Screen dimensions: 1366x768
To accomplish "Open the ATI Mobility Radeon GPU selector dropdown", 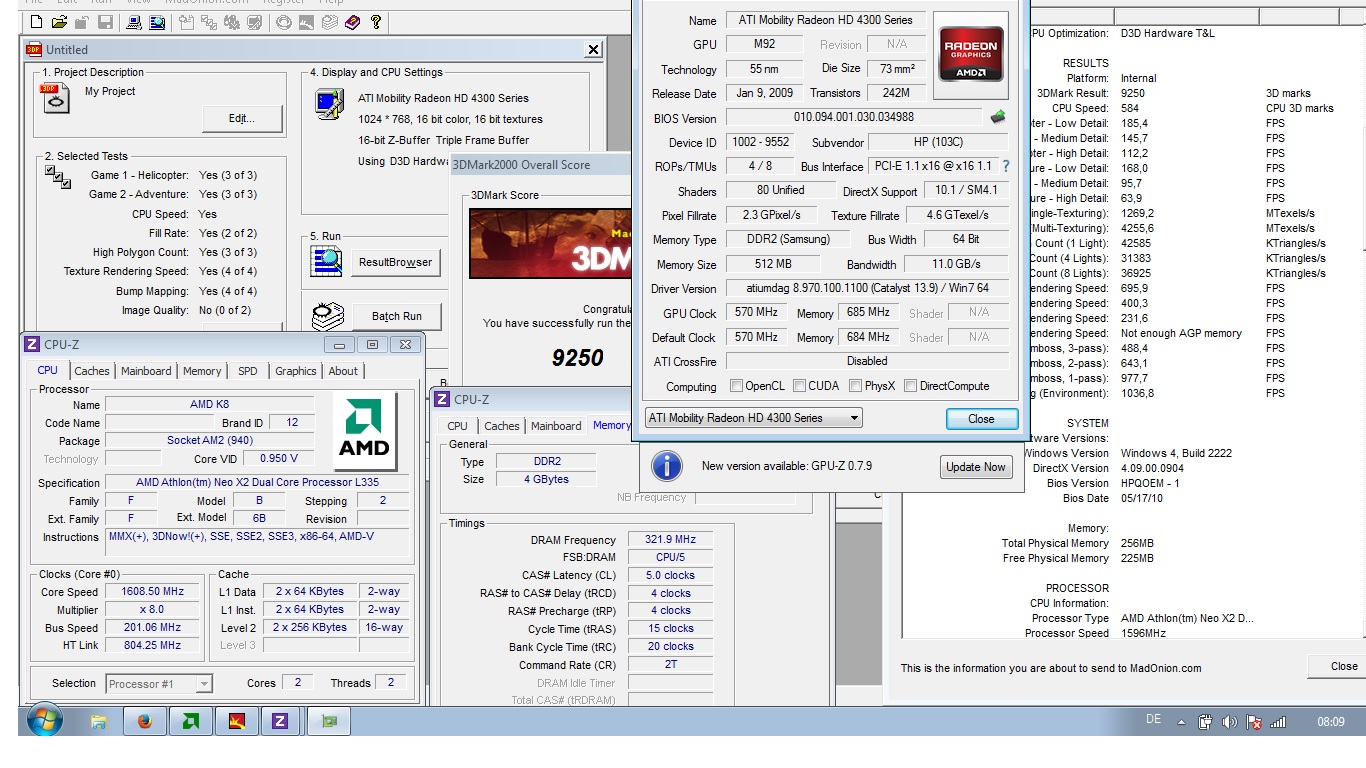I will pos(753,418).
